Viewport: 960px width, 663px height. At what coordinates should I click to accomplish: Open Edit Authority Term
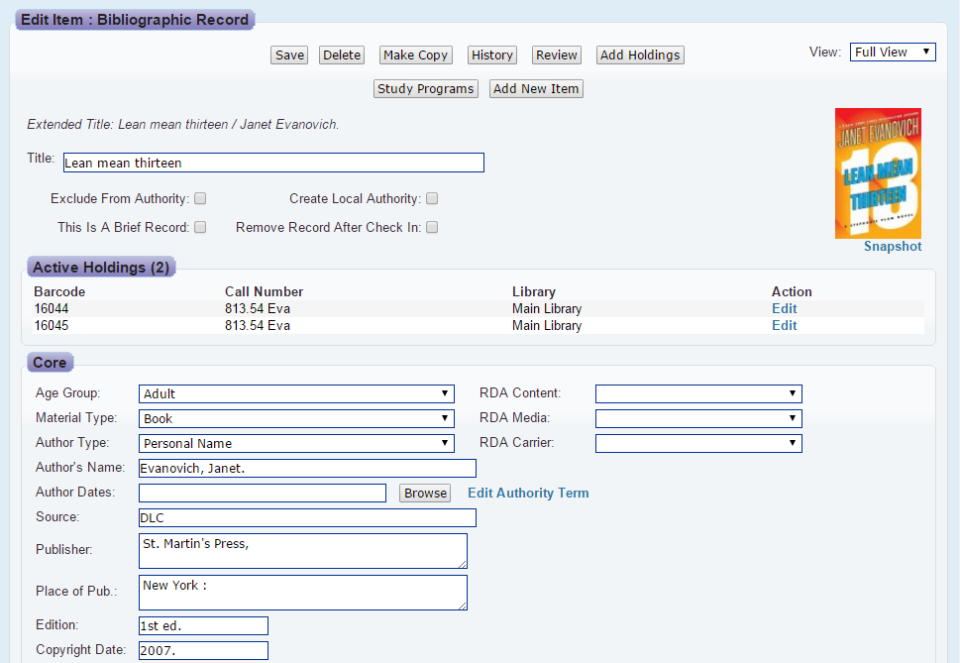pyautogui.click(x=527, y=492)
